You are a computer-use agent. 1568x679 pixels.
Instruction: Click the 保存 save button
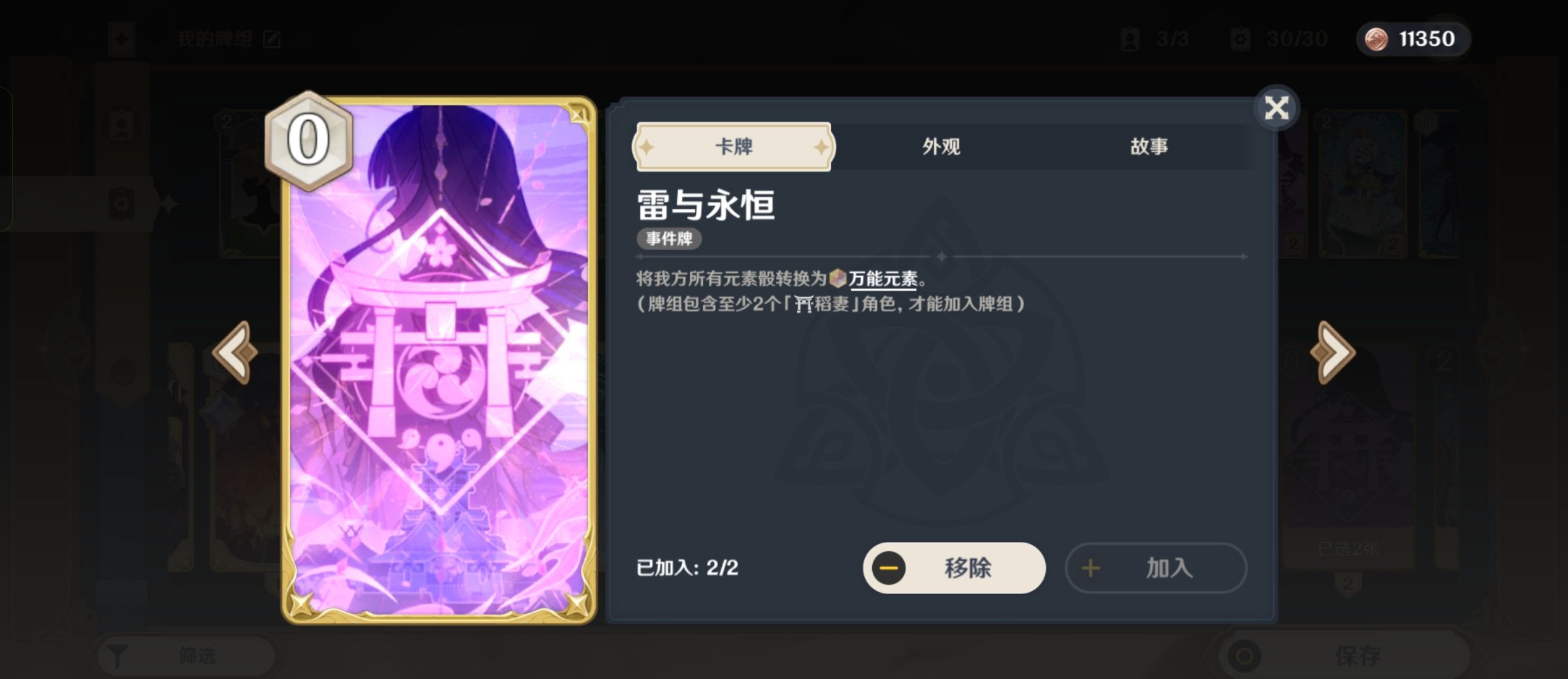click(x=1346, y=655)
